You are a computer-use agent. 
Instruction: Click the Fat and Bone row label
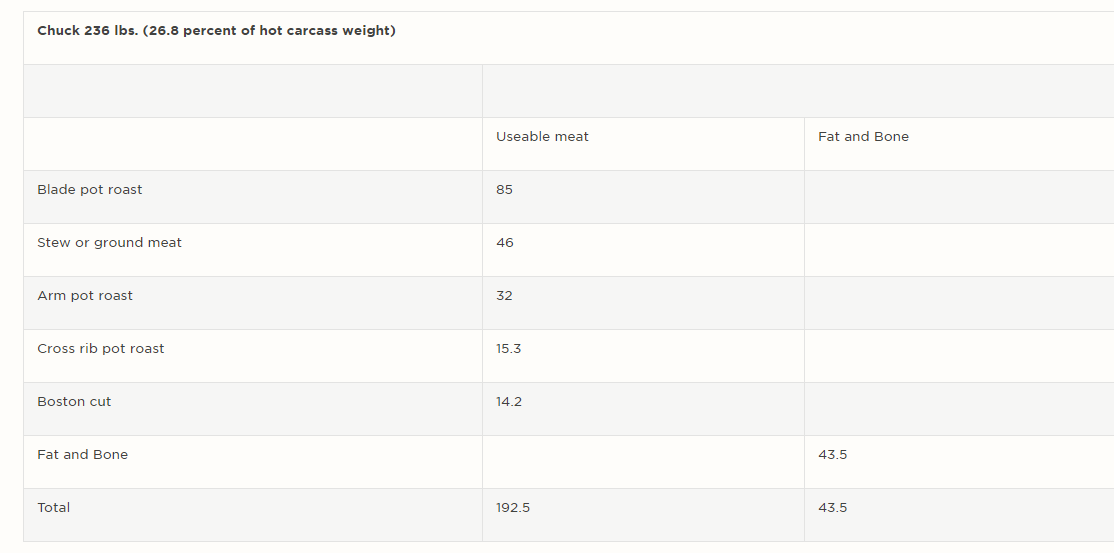pos(82,455)
